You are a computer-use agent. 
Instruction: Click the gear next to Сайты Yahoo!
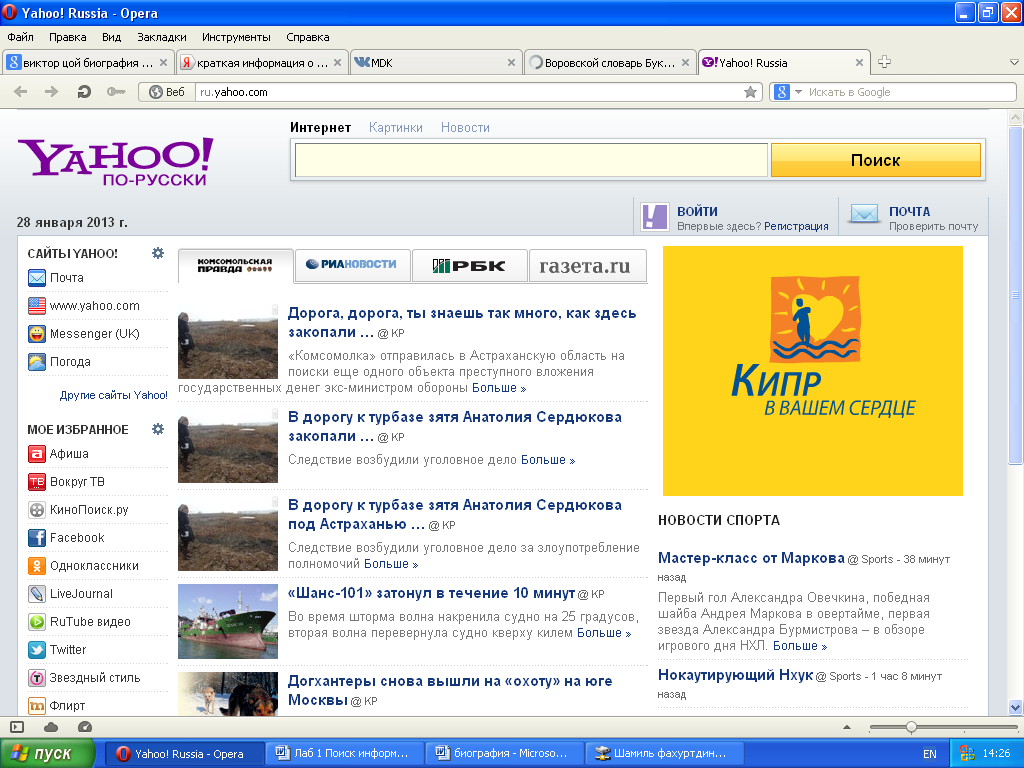158,253
